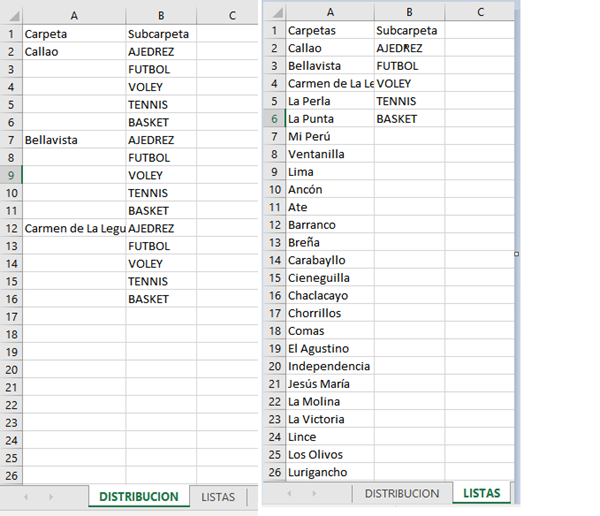Select TENNIS in column B of right sheet
This screenshot has height=516, width=600.
coord(409,101)
